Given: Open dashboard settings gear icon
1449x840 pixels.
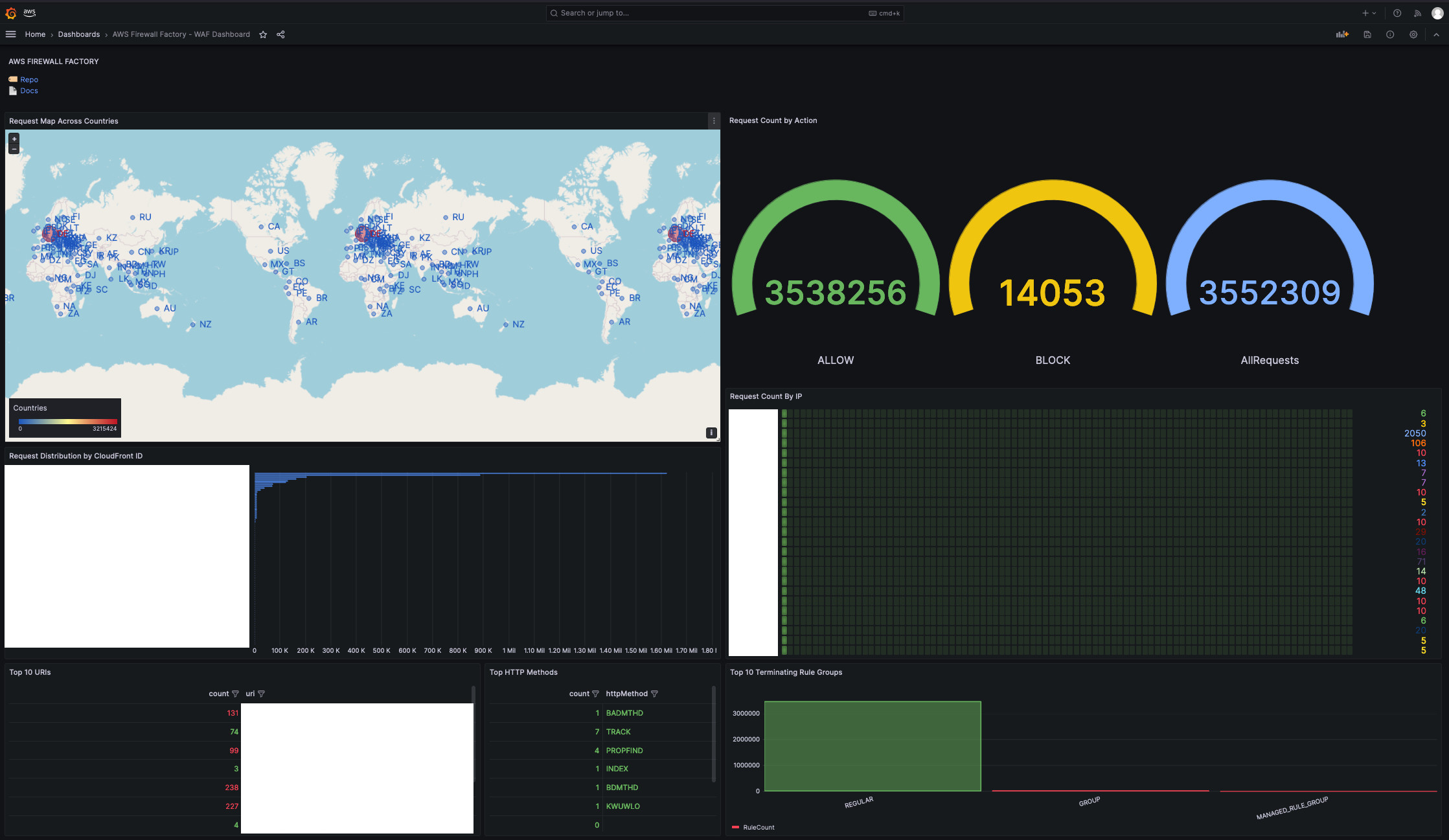Looking at the screenshot, I should point(1413,35).
